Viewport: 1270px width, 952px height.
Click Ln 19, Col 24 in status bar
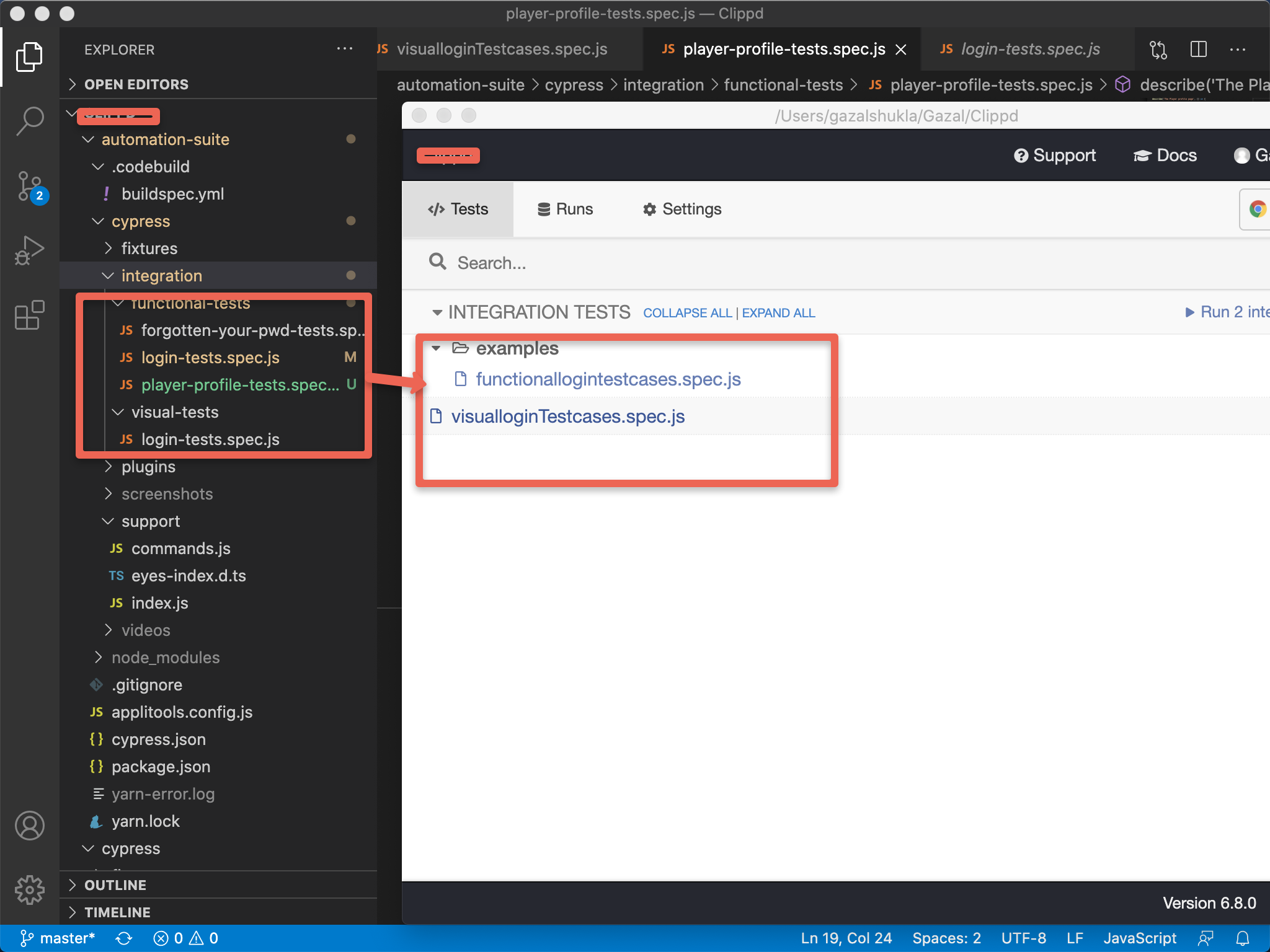coord(846,938)
